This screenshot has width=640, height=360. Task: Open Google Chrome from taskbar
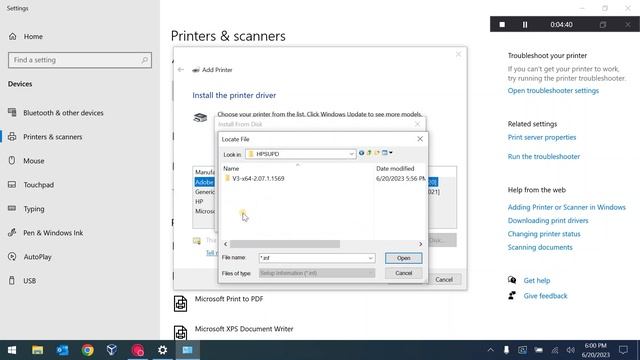pyautogui.click(x=87, y=350)
